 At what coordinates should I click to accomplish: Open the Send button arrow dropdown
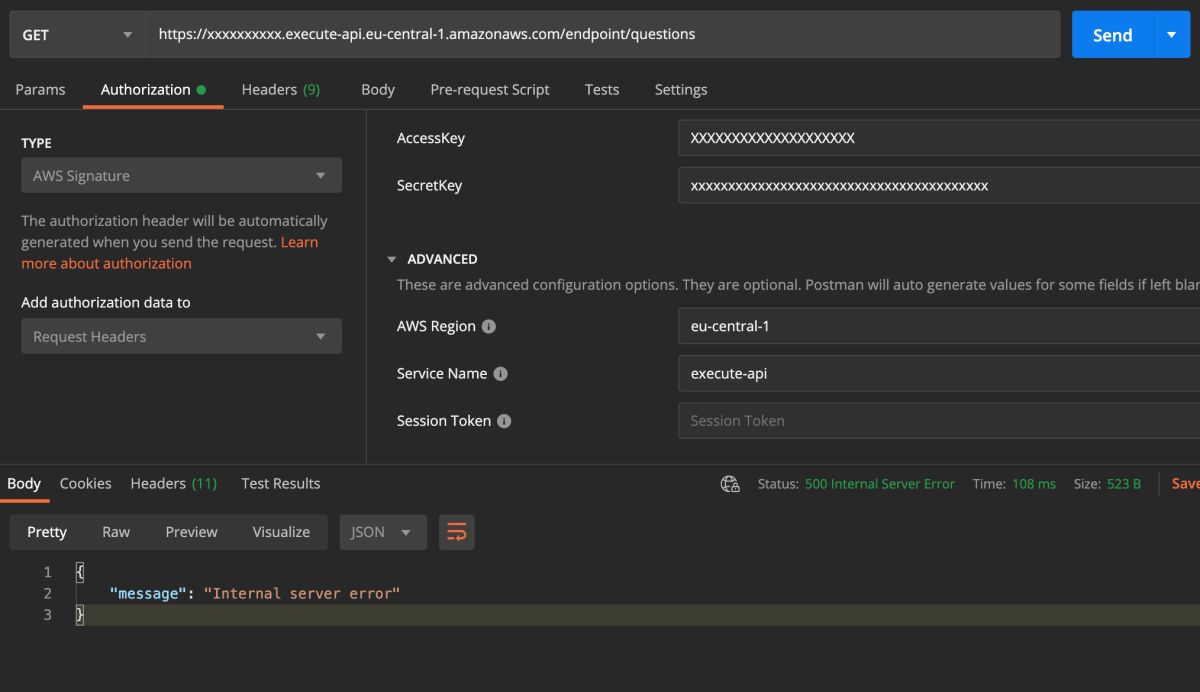coord(1172,35)
